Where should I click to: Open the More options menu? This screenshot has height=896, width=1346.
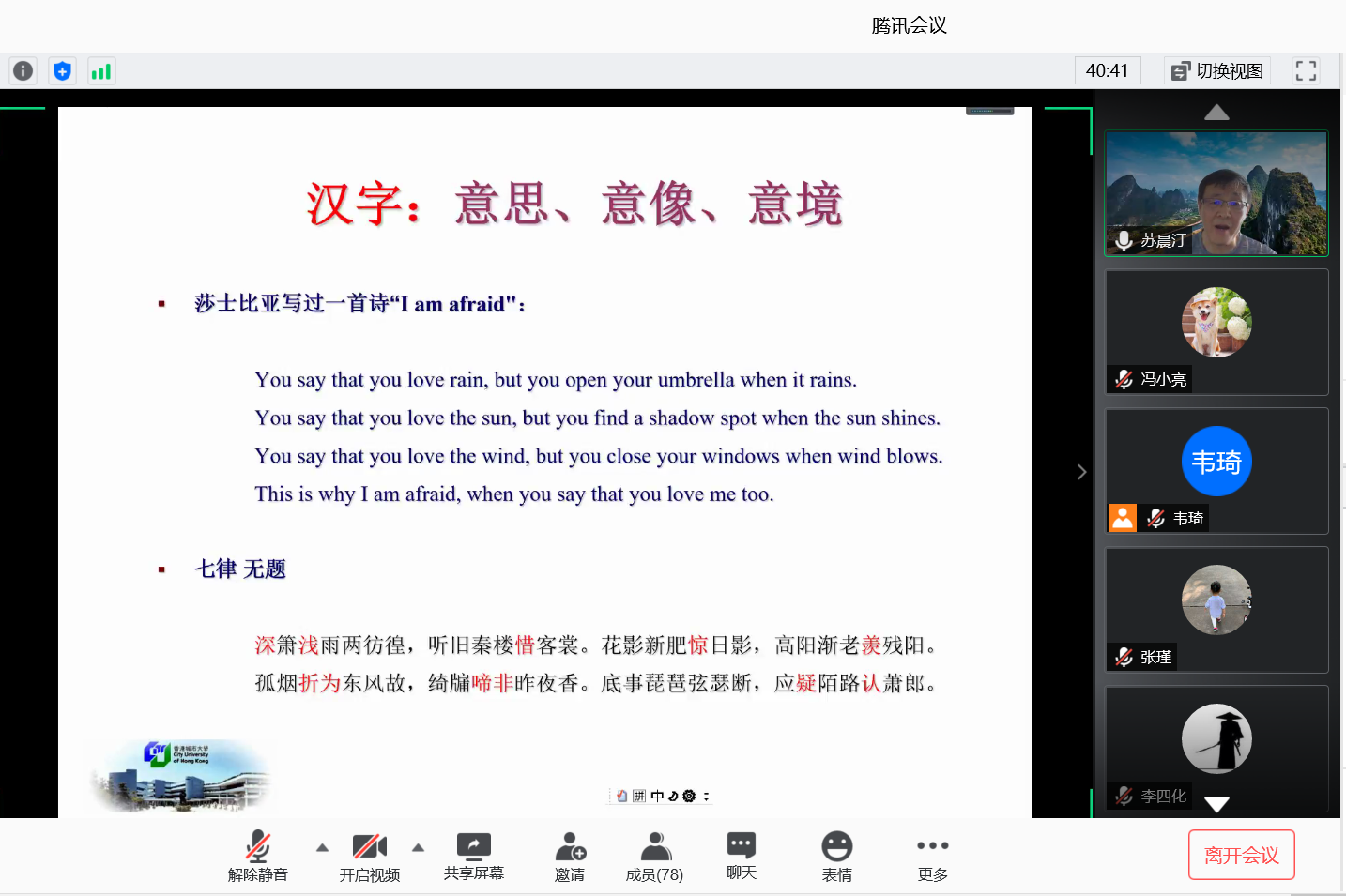(932, 857)
